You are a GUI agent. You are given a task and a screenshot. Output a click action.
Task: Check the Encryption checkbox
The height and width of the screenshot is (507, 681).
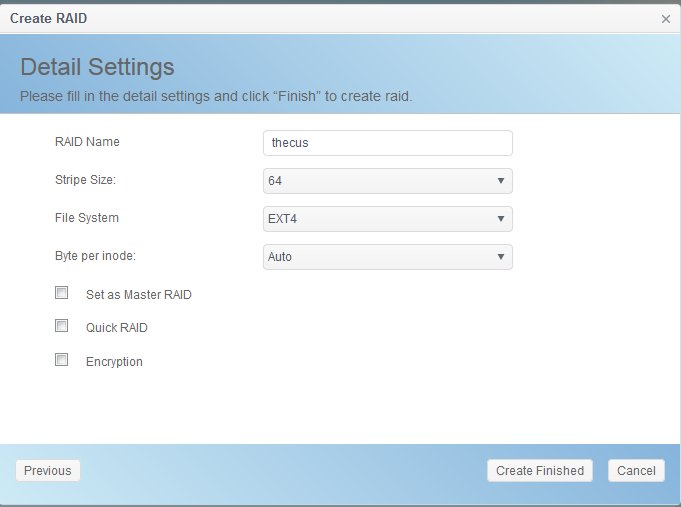click(x=62, y=360)
